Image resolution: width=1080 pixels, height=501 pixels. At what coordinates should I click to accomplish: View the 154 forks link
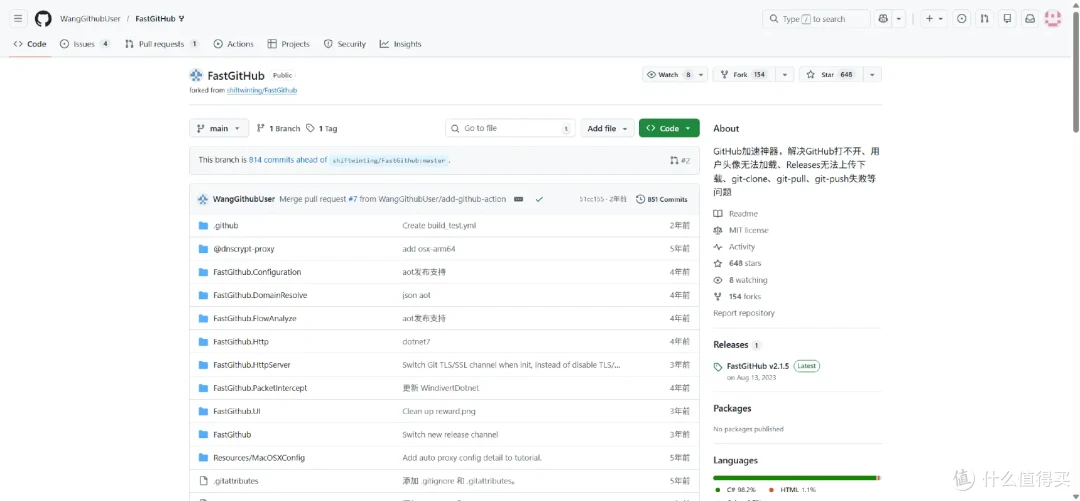tap(737, 296)
